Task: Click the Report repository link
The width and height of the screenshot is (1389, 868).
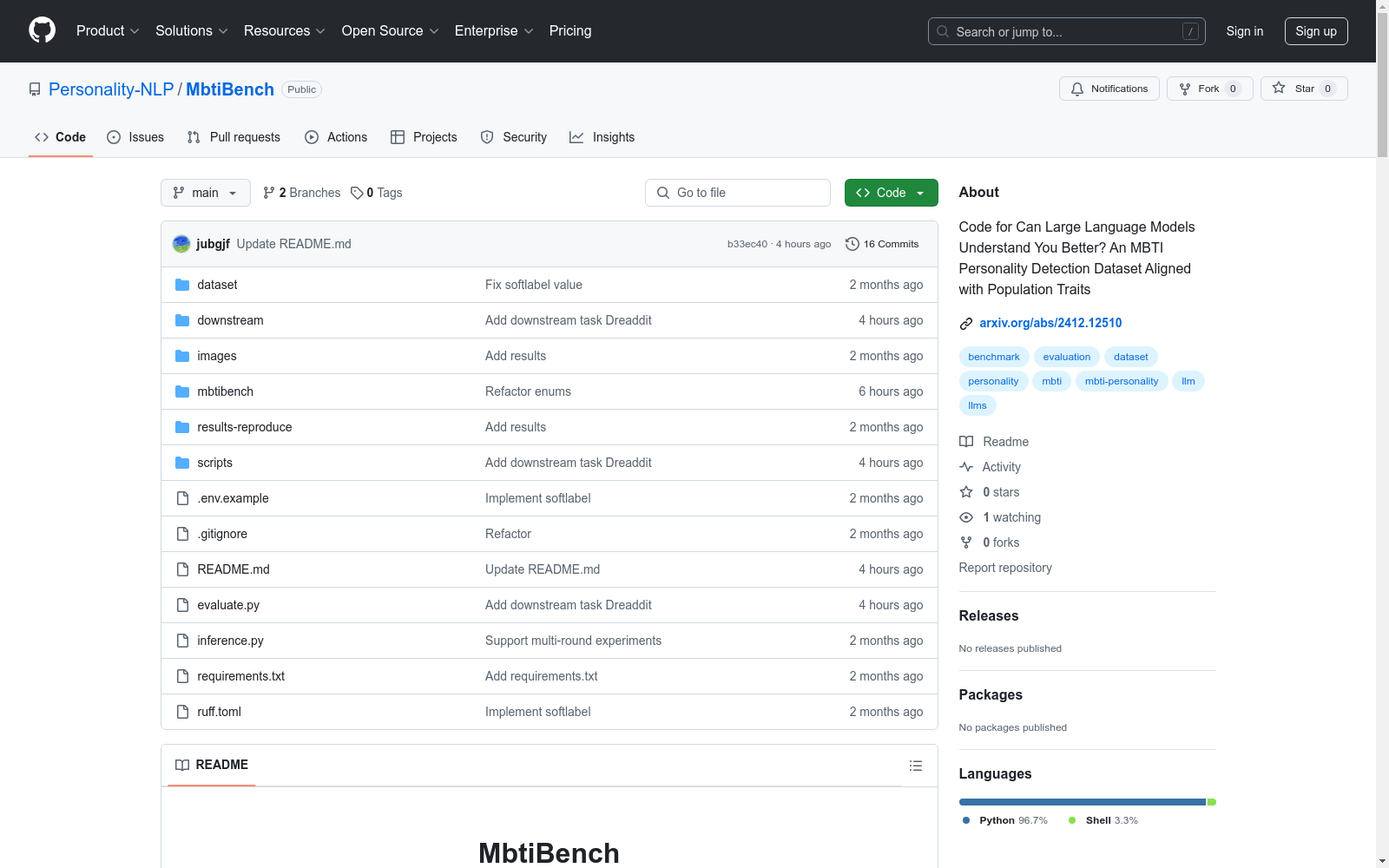Action: [x=1005, y=568]
